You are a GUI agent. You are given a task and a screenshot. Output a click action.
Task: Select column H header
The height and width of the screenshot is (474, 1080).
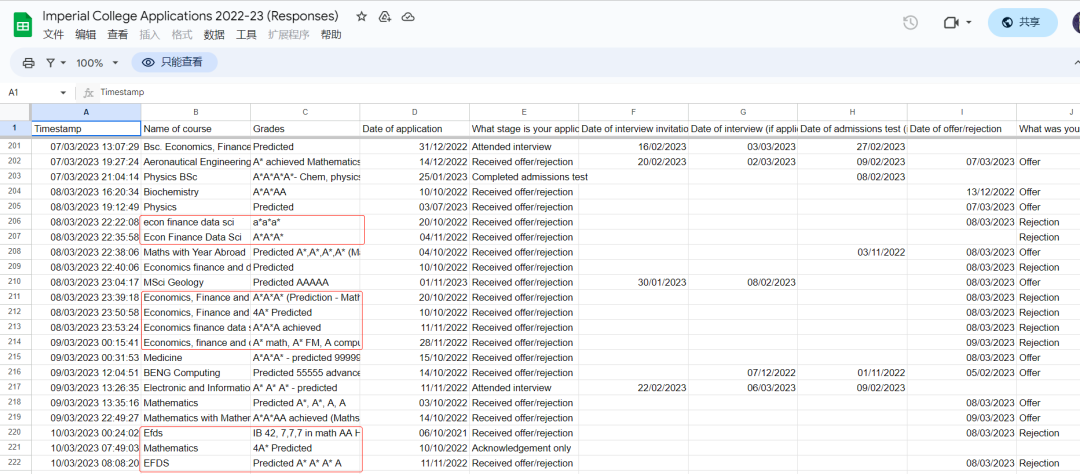click(x=852, y=112)
